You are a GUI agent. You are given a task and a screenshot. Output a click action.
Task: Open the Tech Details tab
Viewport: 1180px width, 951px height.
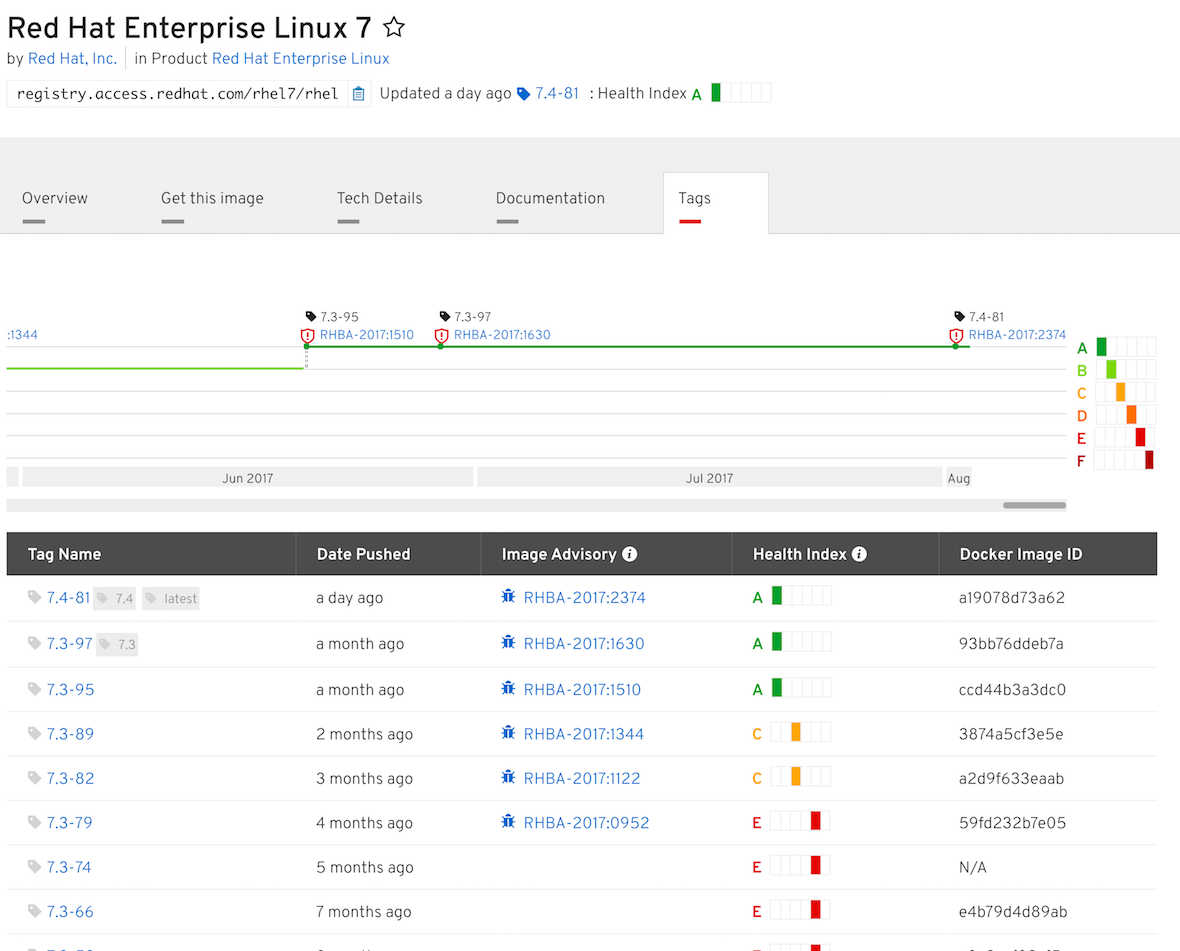(379, 199)
